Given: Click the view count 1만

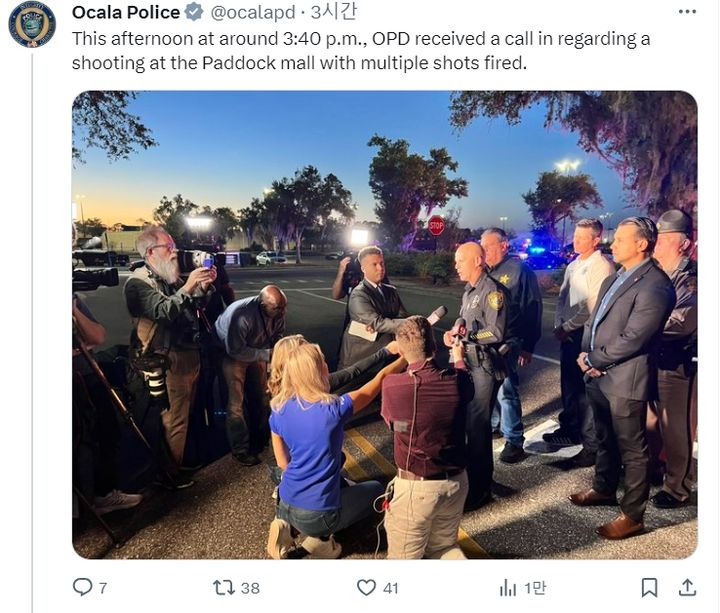Looking at the screenshot, I should pos(535,588).
